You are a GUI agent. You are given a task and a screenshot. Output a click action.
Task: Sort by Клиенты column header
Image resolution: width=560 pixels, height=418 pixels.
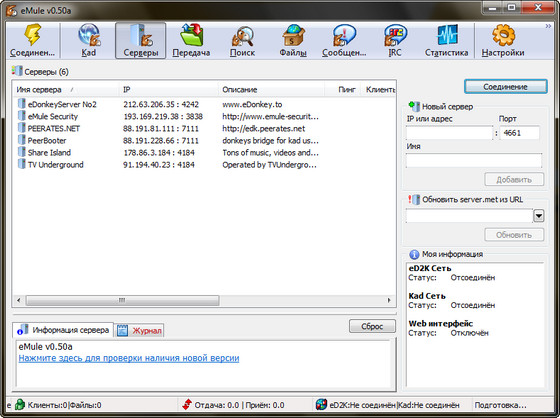379,90
